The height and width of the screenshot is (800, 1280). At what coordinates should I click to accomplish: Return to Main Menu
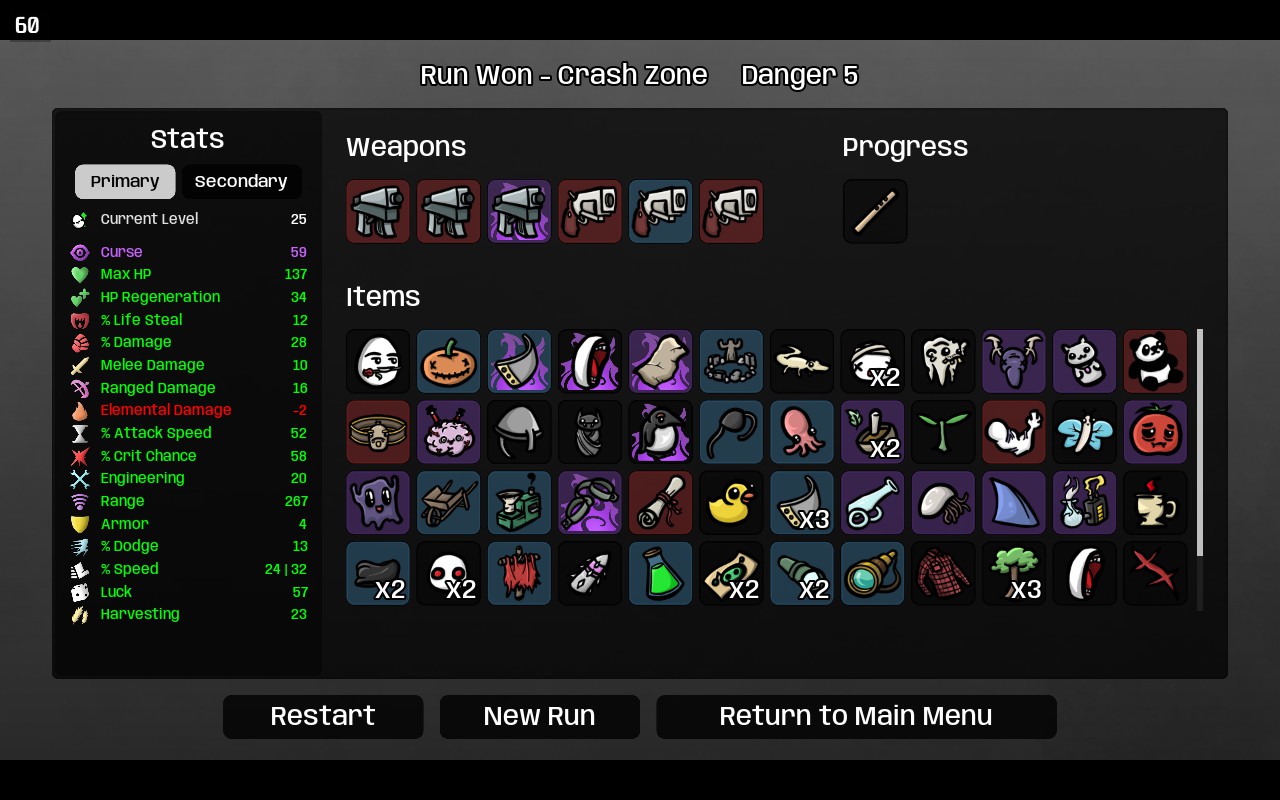(x=856, y=717)
